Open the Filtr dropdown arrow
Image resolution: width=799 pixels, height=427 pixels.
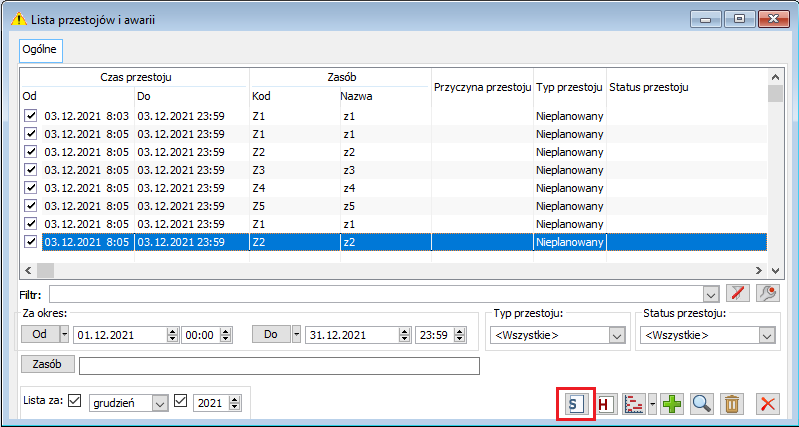710,295
